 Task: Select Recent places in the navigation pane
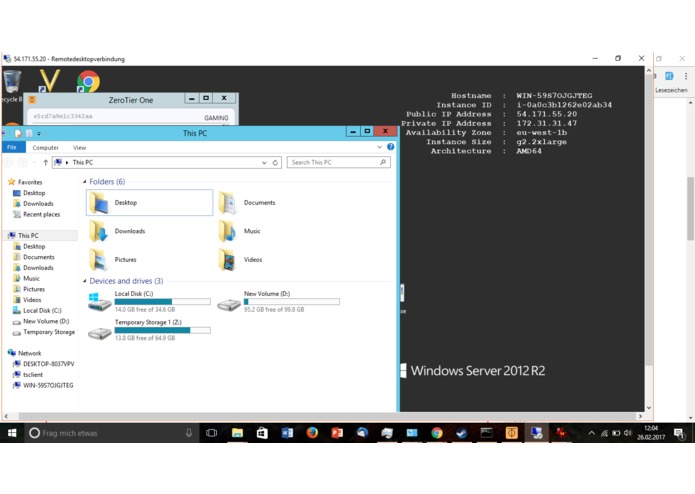tap(42, 214)
